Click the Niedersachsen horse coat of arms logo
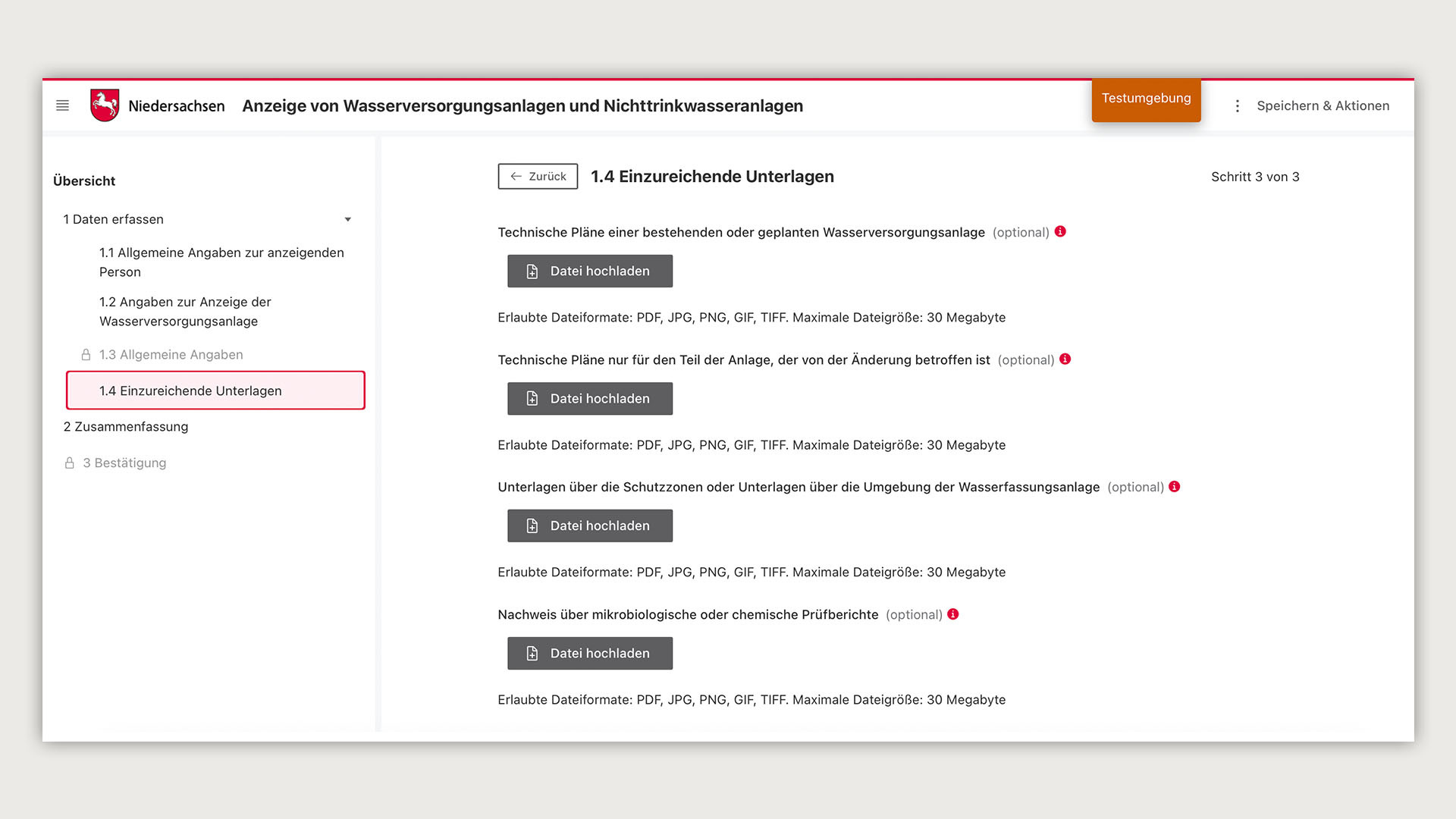This screenshot has height=819, width=1456. (x=105, y=105)
